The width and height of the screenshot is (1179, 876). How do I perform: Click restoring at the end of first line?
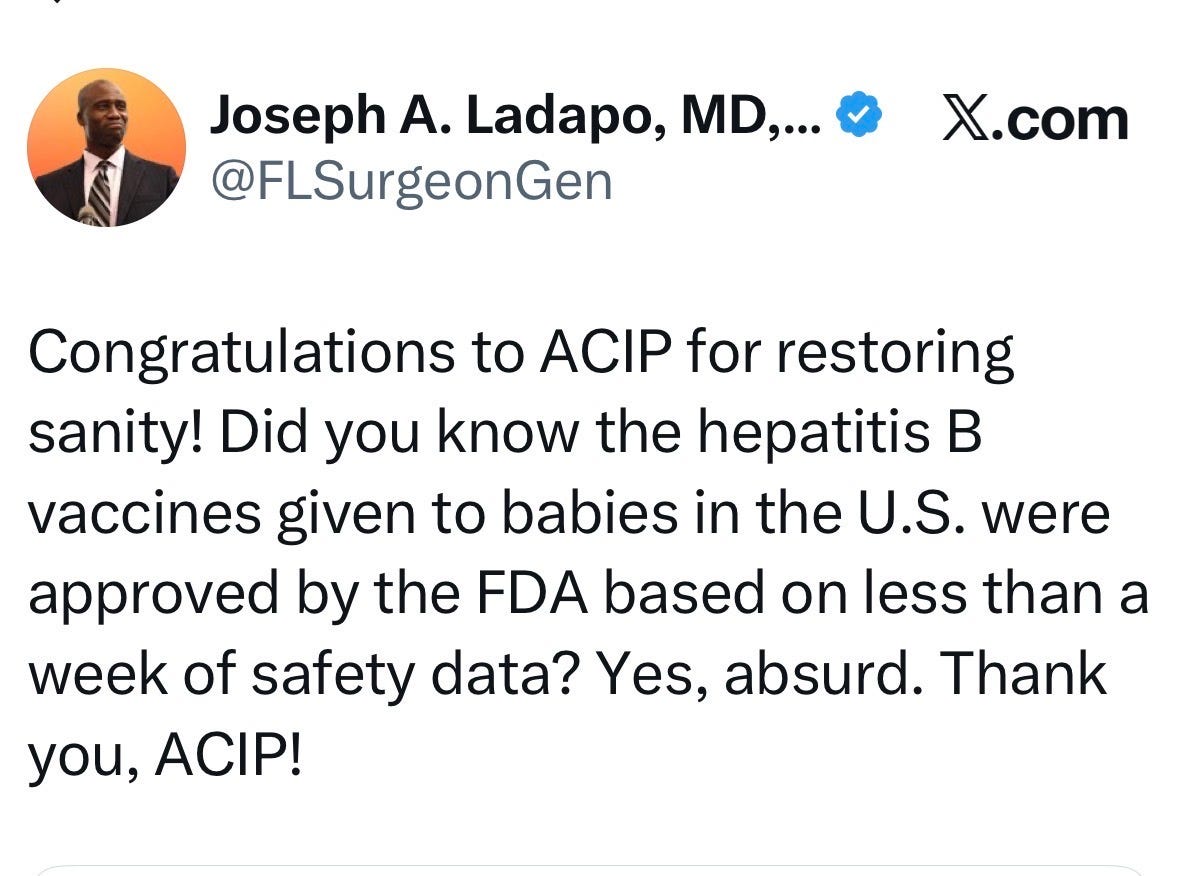[895, 353]
